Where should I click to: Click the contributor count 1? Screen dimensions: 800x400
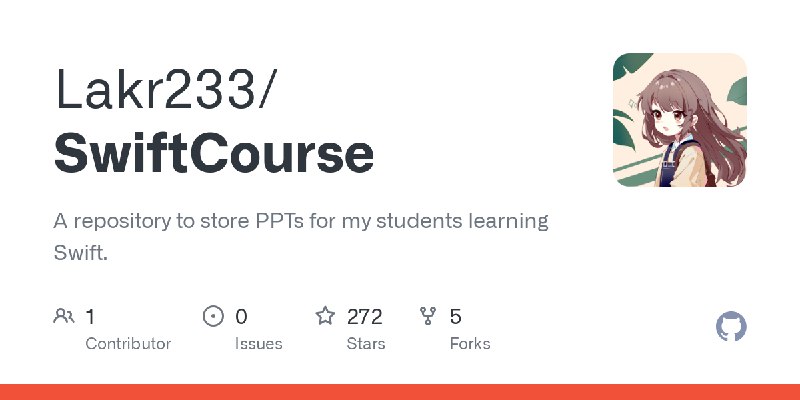[x=90, y=317]
